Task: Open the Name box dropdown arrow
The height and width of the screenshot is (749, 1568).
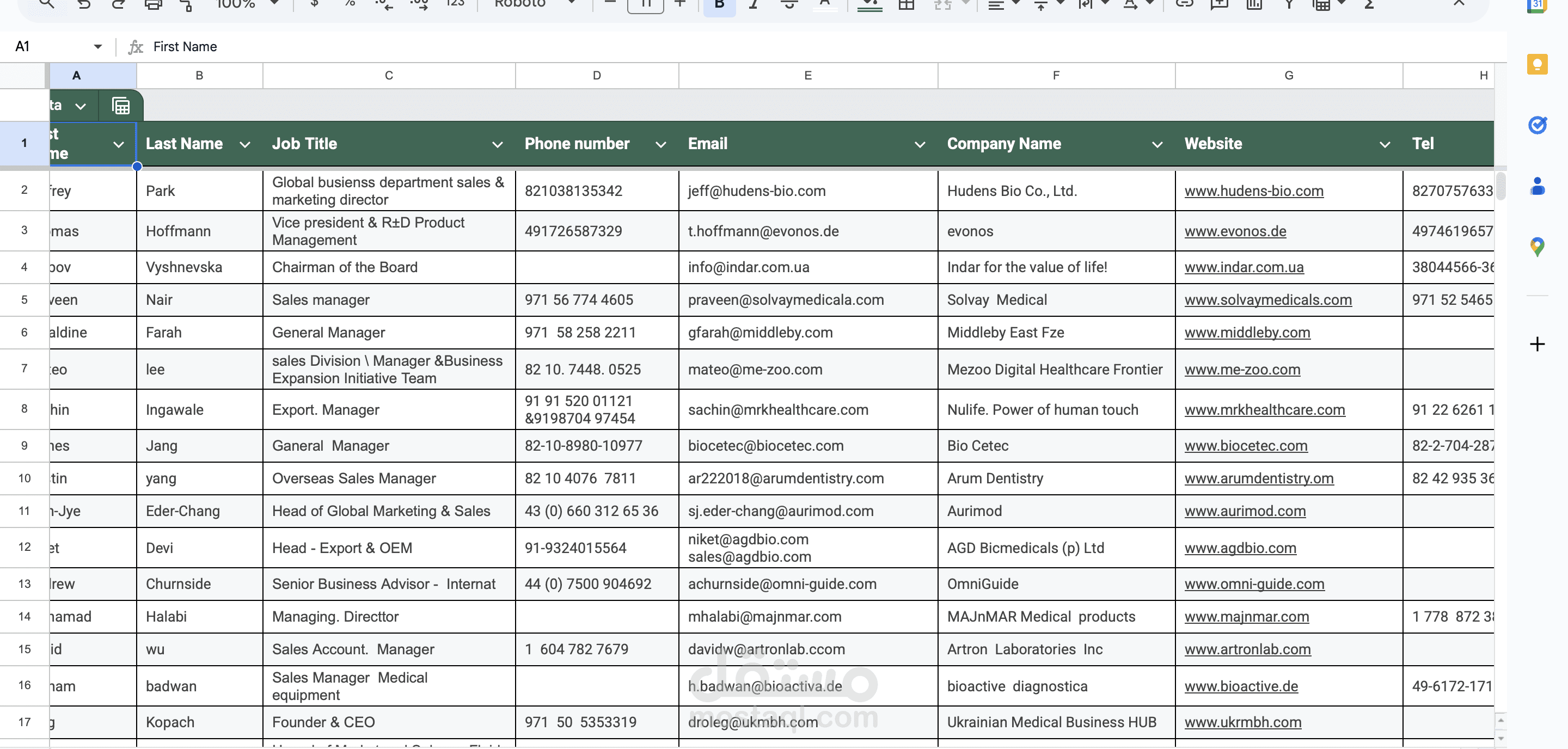Action: tap(97, 47)
